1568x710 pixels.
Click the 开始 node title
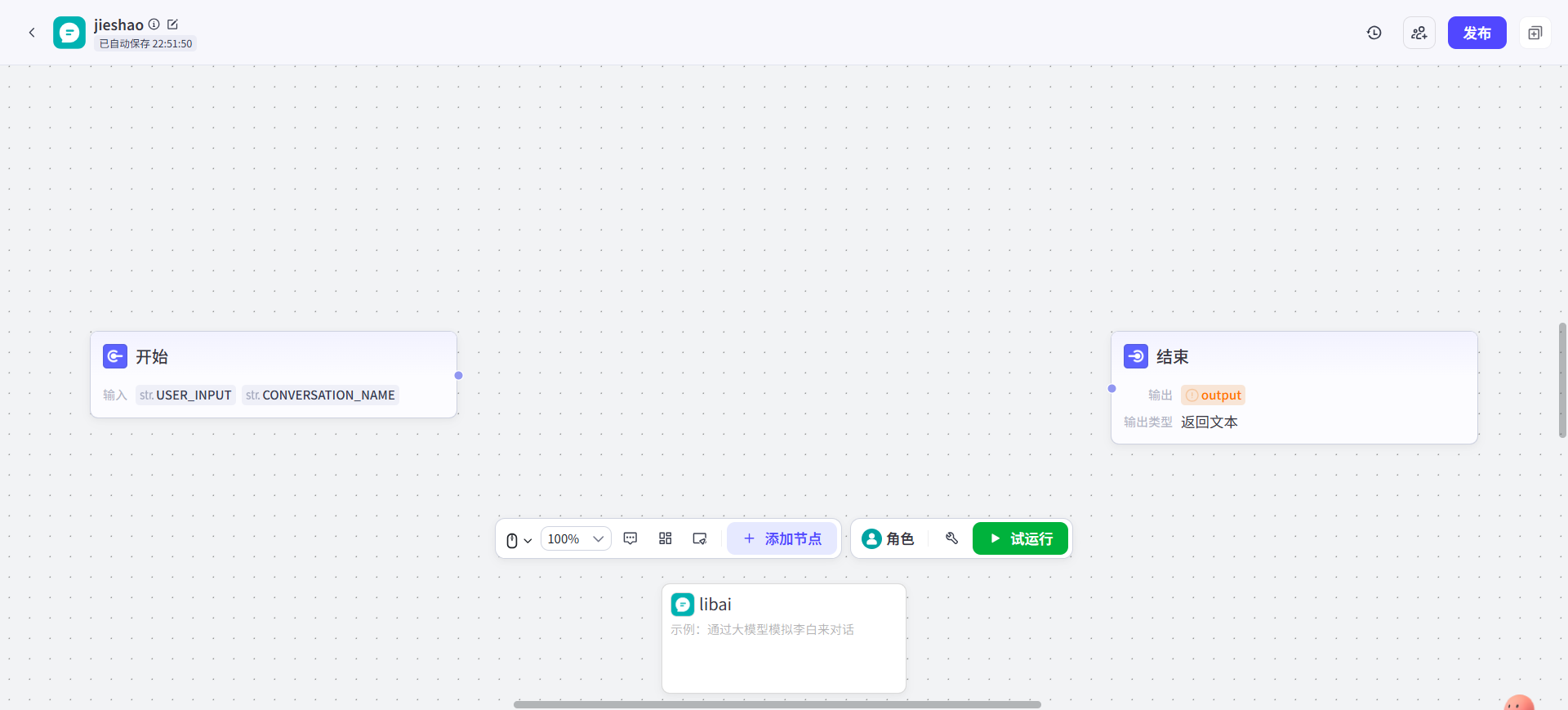[152, 357]
